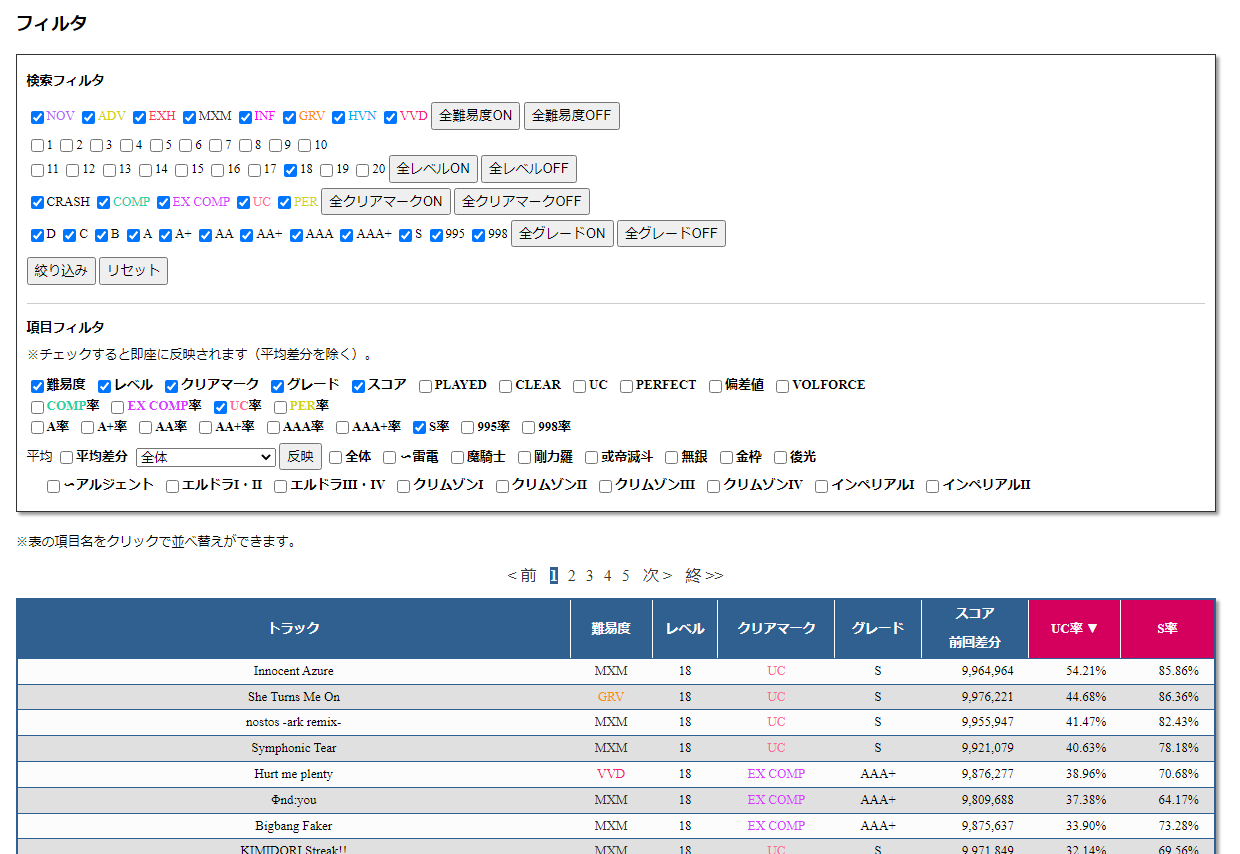Screen dimensions: 1240x854
Task: Go back with the < 前 link
Action: point(522,576)
